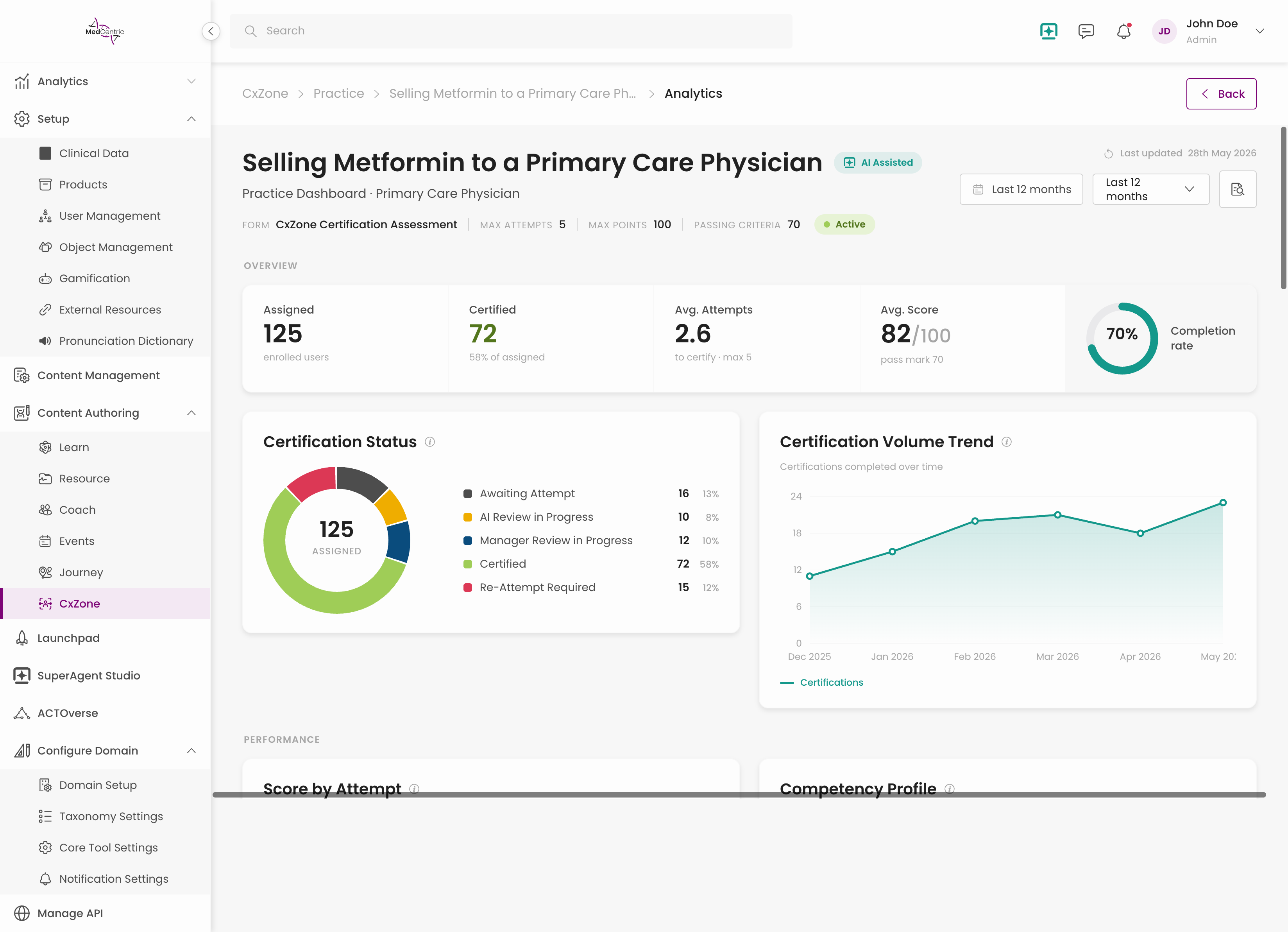Open Products in sidebar
Screen dimensions: 1288x932
point(105,185)
